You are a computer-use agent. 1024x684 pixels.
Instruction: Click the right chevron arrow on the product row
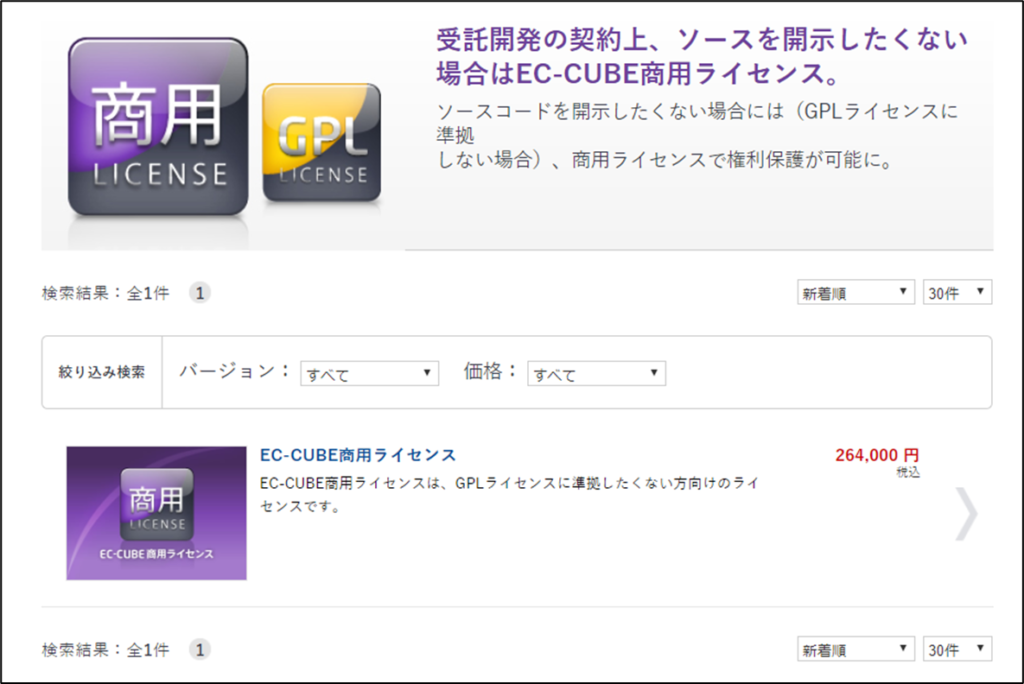coord(965,514)
